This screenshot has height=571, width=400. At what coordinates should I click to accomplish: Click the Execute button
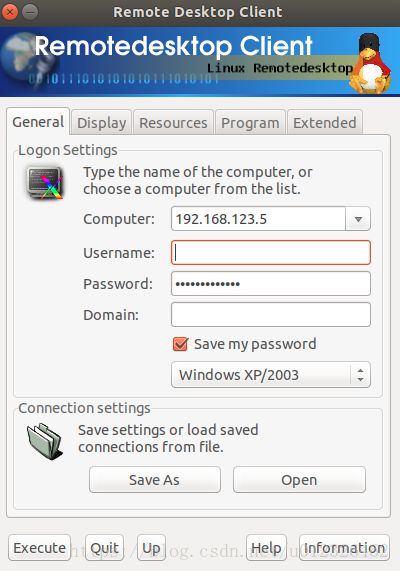(40, 548)
